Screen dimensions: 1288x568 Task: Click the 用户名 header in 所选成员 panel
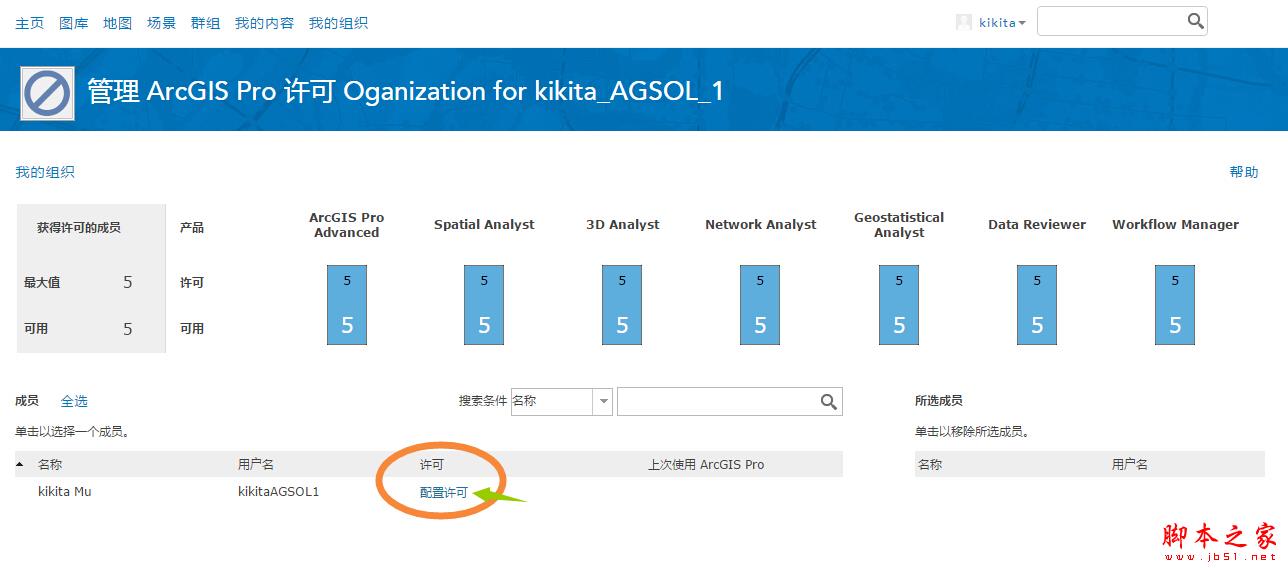pyautogui.click(x=1130, y=465)
